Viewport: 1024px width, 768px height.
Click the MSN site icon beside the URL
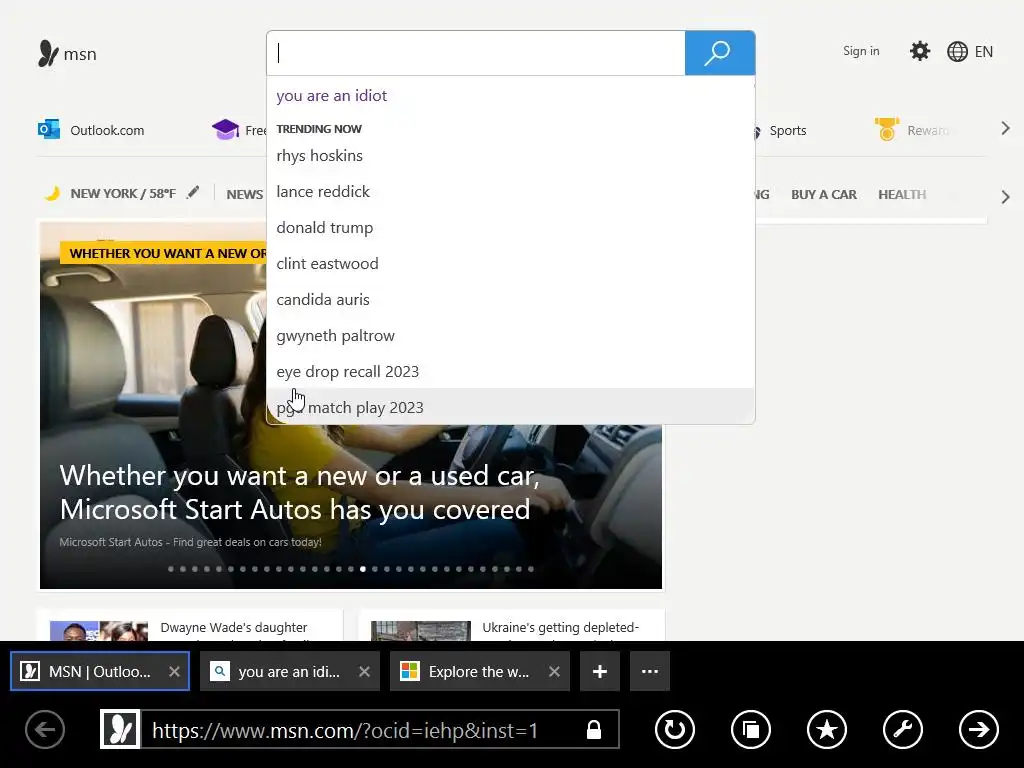pos(120,729)
